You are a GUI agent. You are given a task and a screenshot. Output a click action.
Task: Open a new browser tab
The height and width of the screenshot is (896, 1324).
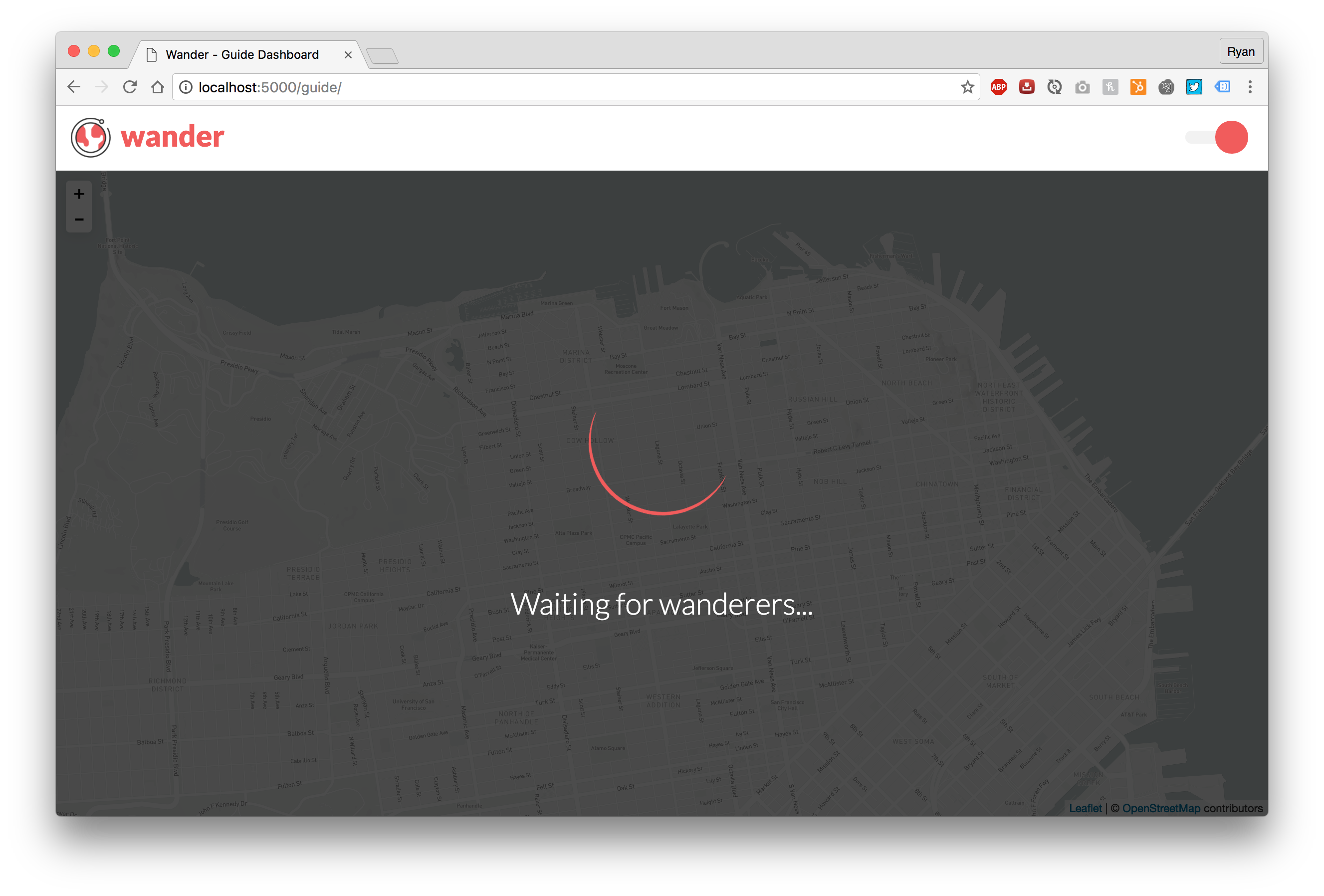pos(382,56)
